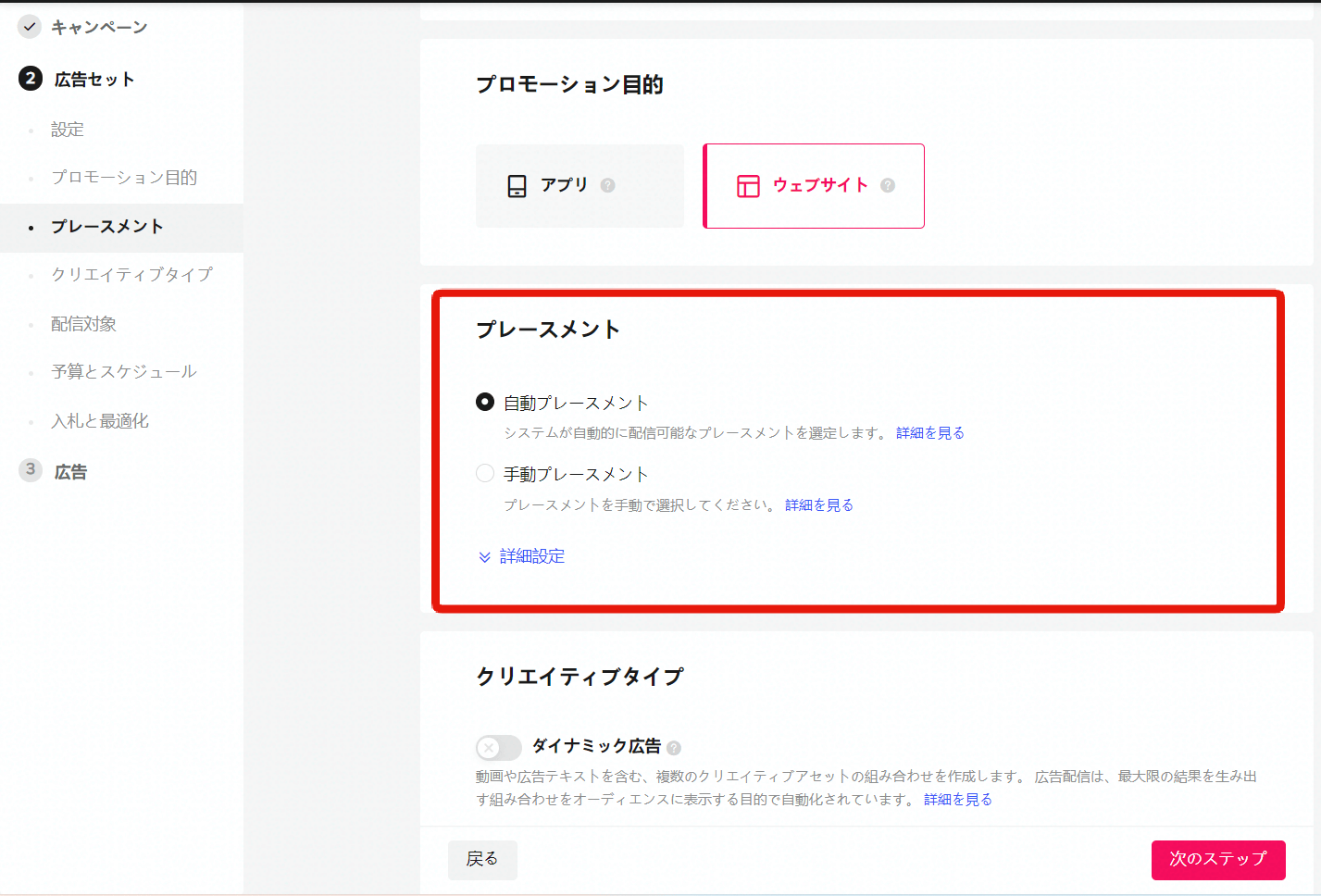Go to クリエイティブタイプ in the sidebar

132,275
